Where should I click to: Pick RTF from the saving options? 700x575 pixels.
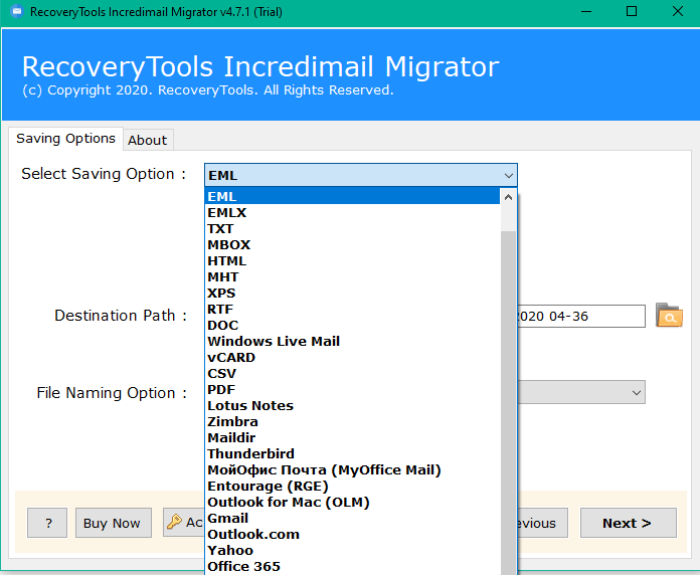click(x=352, y=309)
